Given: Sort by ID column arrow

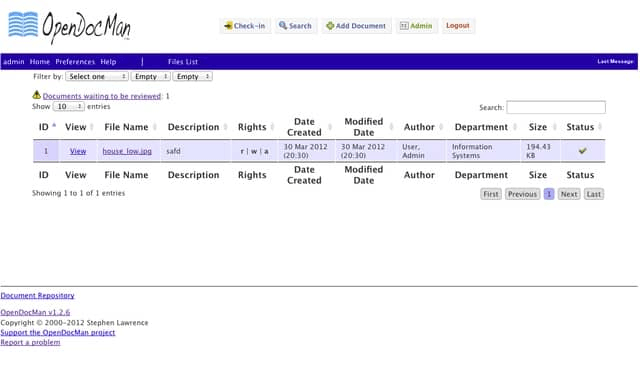Looking at the screenshot, I should click(54, 126).
